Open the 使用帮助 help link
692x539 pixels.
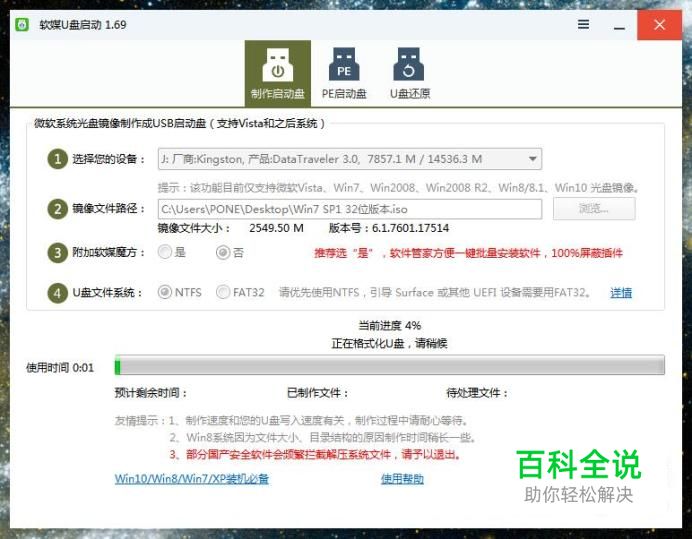click(x=402, y=479)
